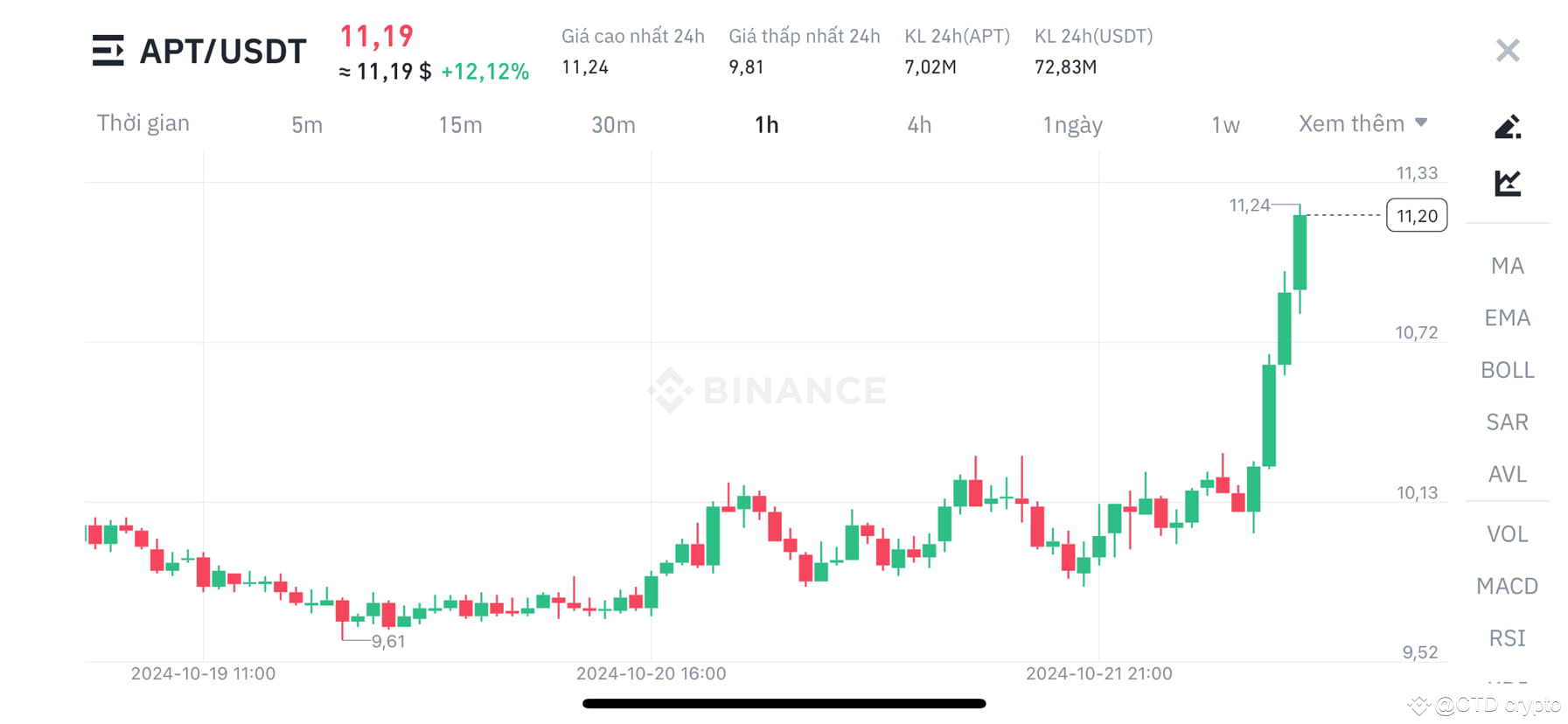The height and width of the screenshot is (724, 1568).
Task: Activate the SAR indicator
Action: [1507, 421]
